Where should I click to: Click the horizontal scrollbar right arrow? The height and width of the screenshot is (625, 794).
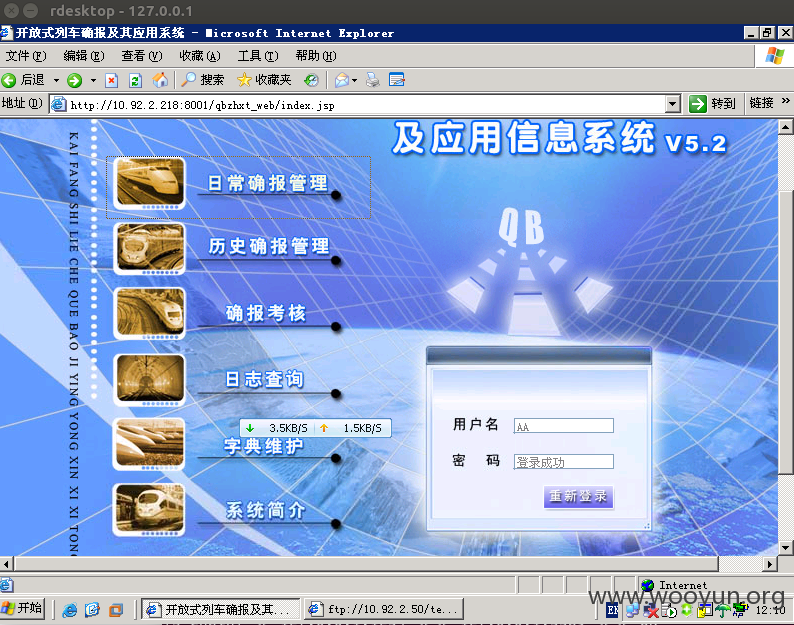click(770, 564)
